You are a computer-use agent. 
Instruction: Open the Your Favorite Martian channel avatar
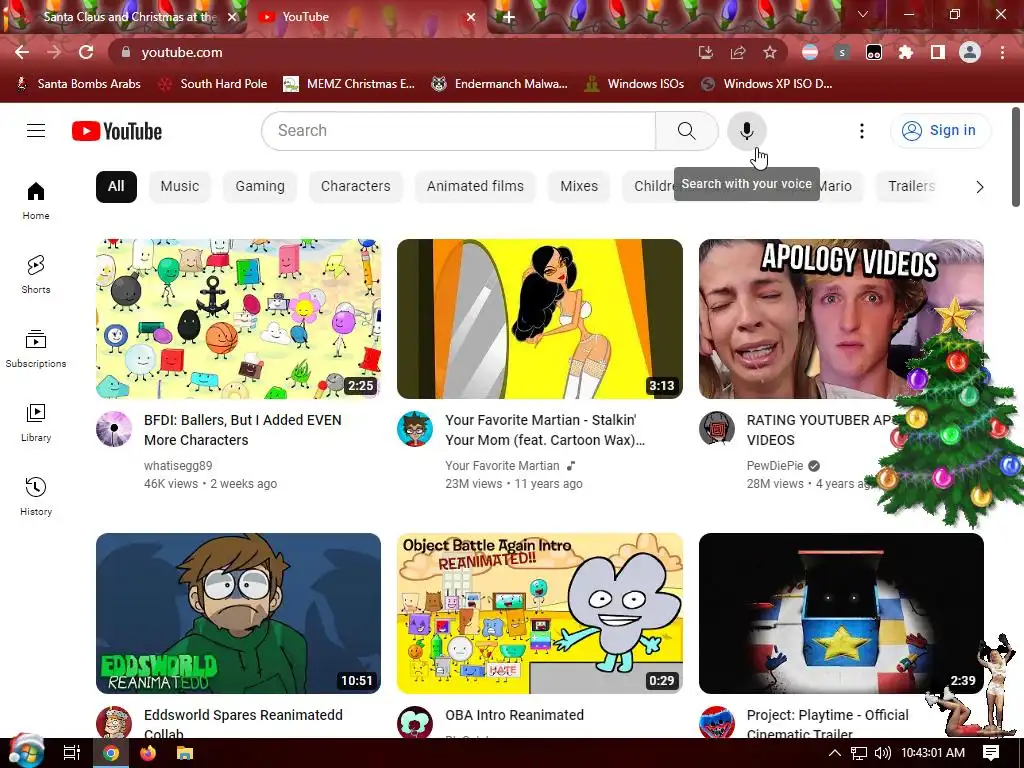415,429
